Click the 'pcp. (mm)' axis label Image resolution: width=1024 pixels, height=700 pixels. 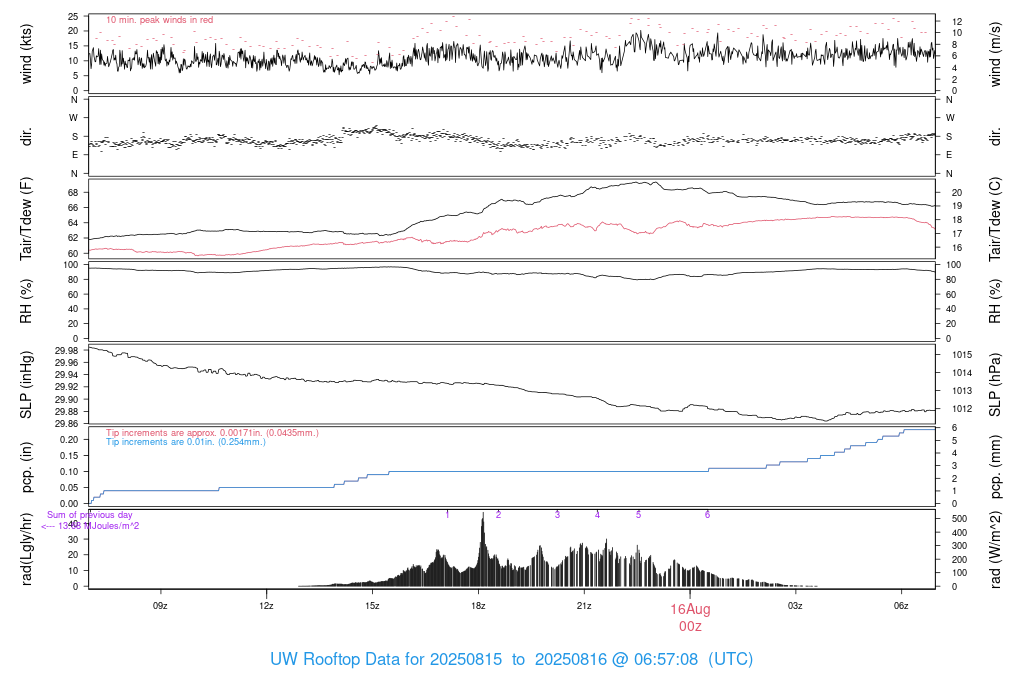995,467
